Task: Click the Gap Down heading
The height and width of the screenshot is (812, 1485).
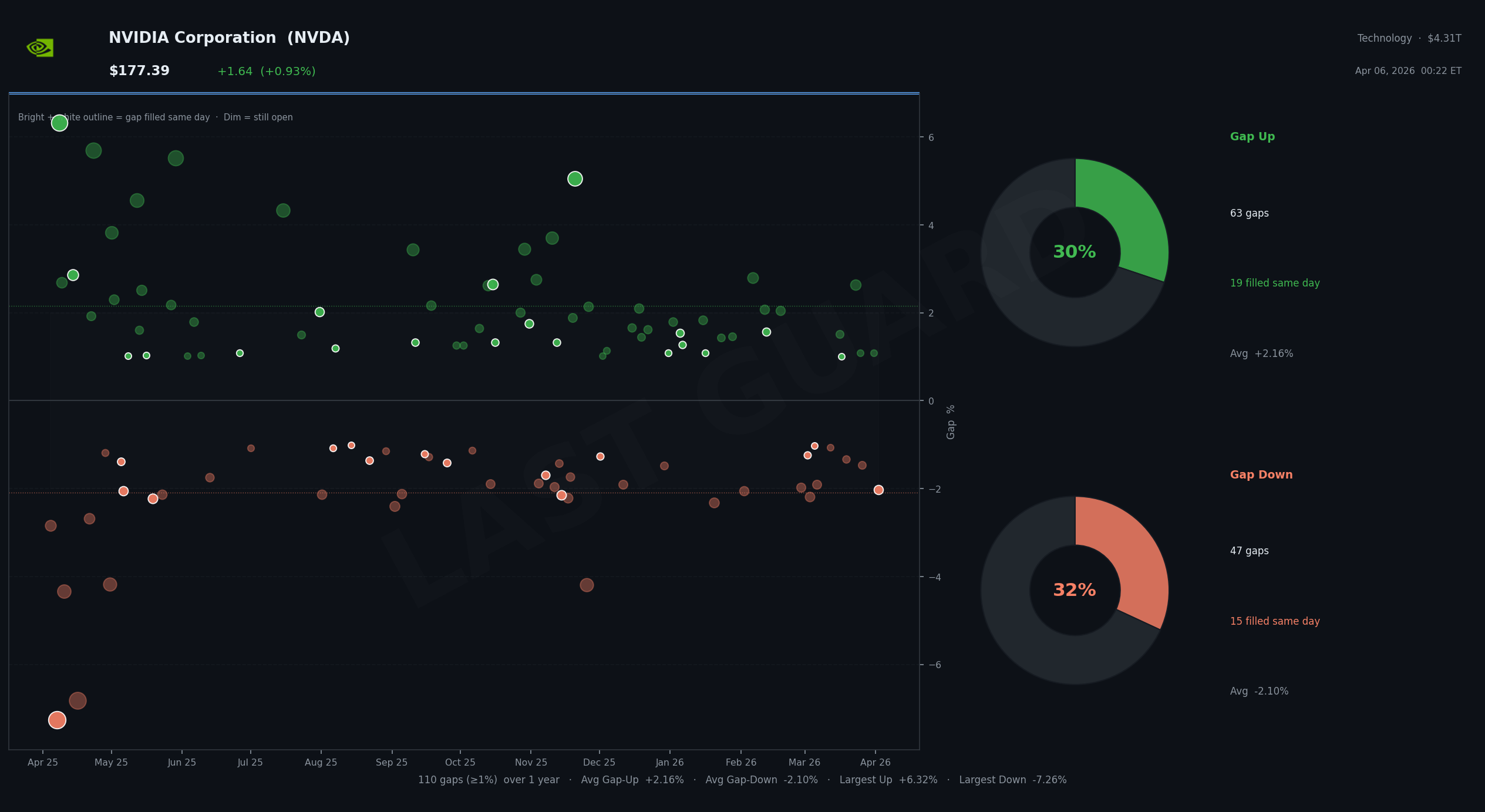Action: tap(1261, 475)
